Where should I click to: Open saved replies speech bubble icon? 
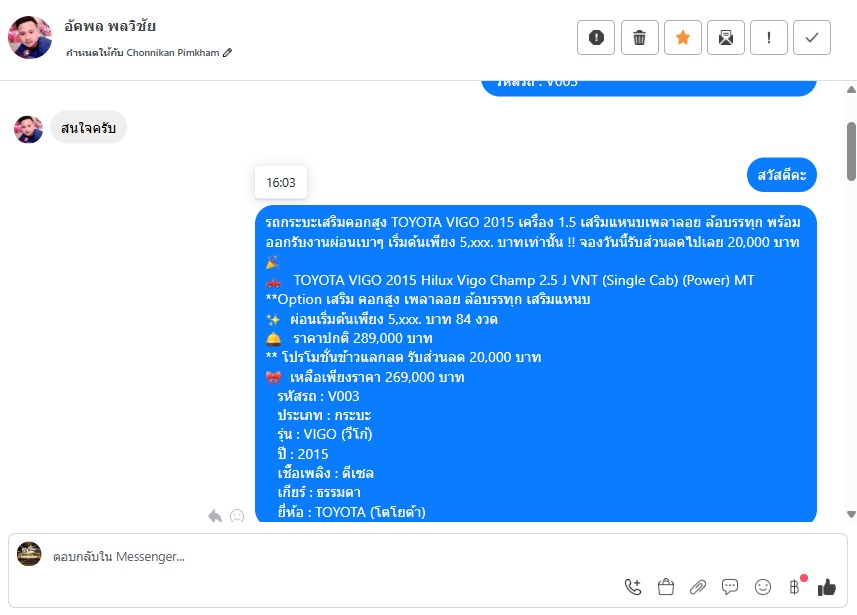click(730, 587)
